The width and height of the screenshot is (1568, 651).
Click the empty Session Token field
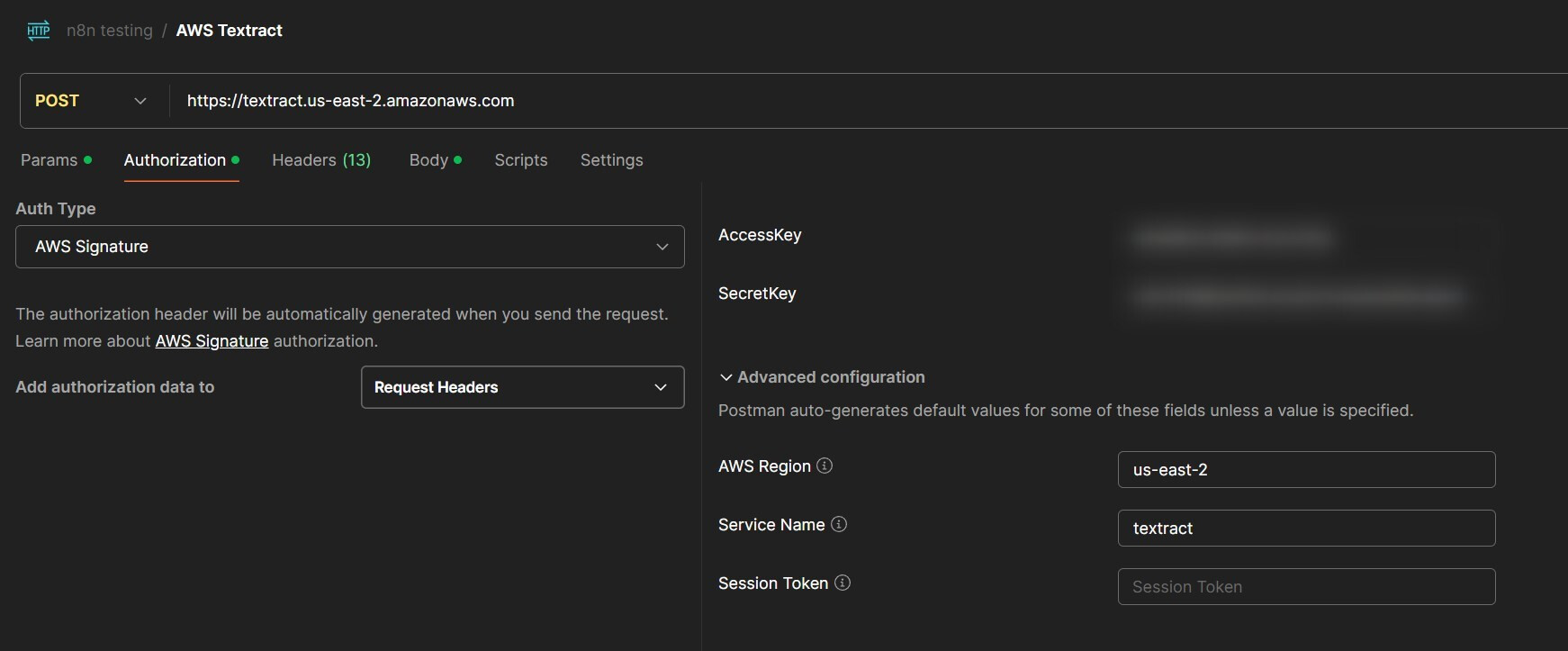1307,587
